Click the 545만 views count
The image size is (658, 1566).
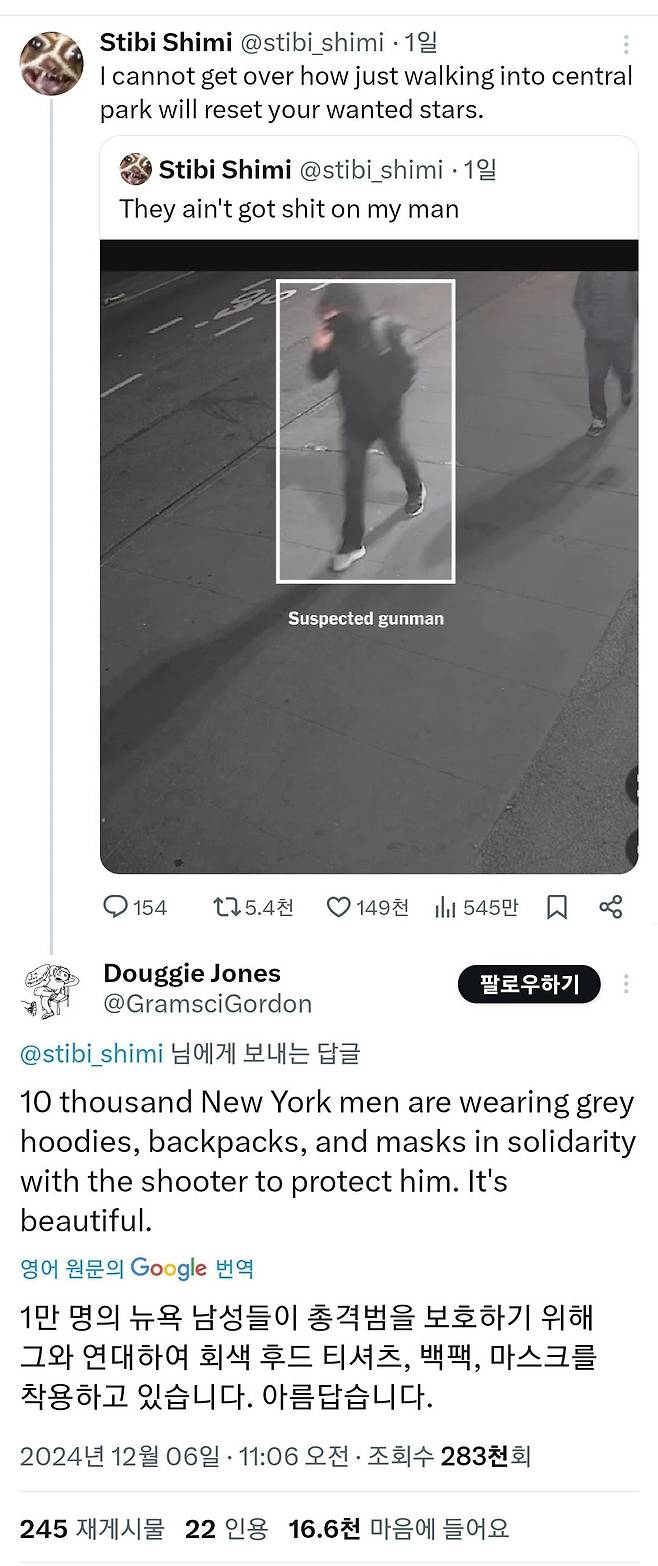[x=490, y=907]
